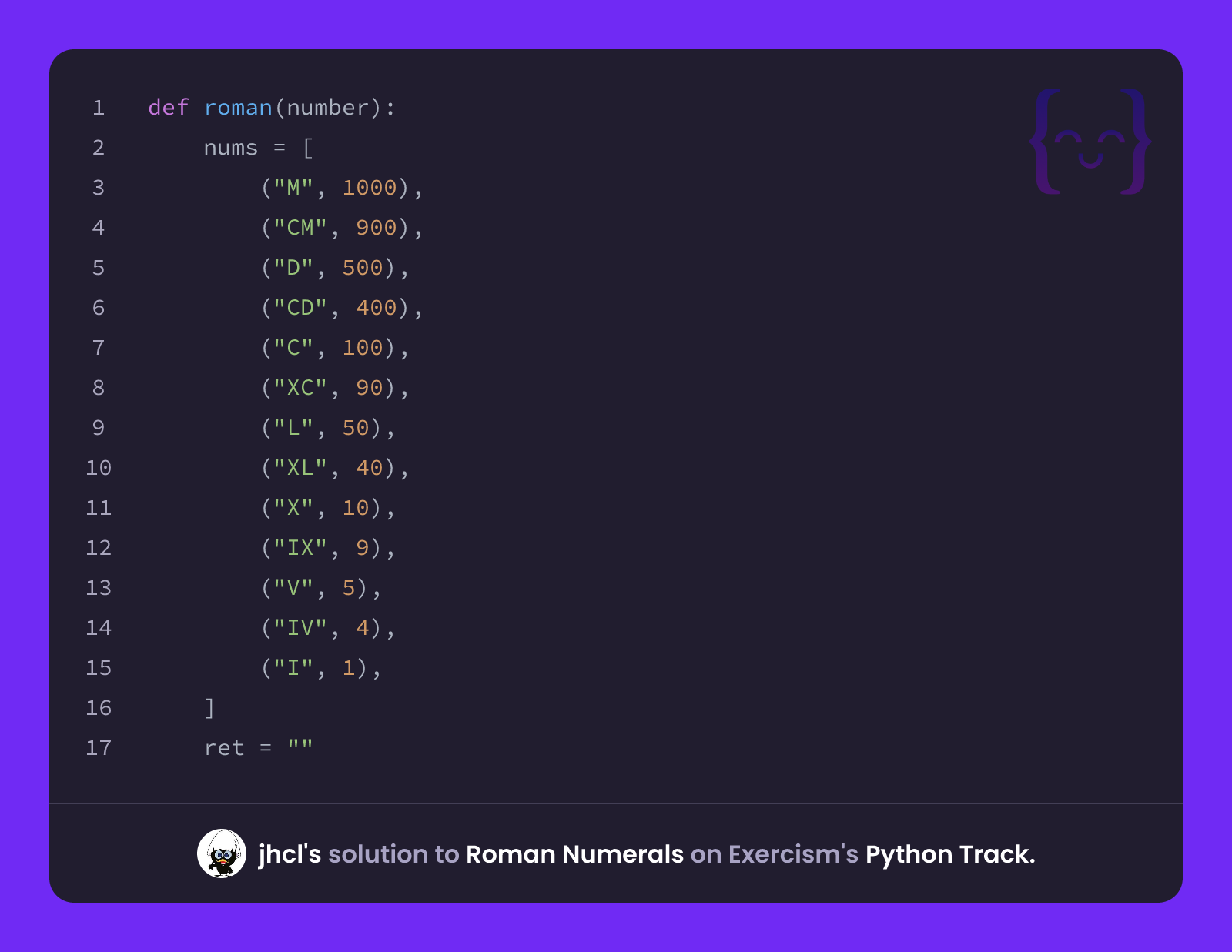This screenshot has width=1232, height=952.
Task: Click line number 1 in gutter
Action: (x=99, y=108)
